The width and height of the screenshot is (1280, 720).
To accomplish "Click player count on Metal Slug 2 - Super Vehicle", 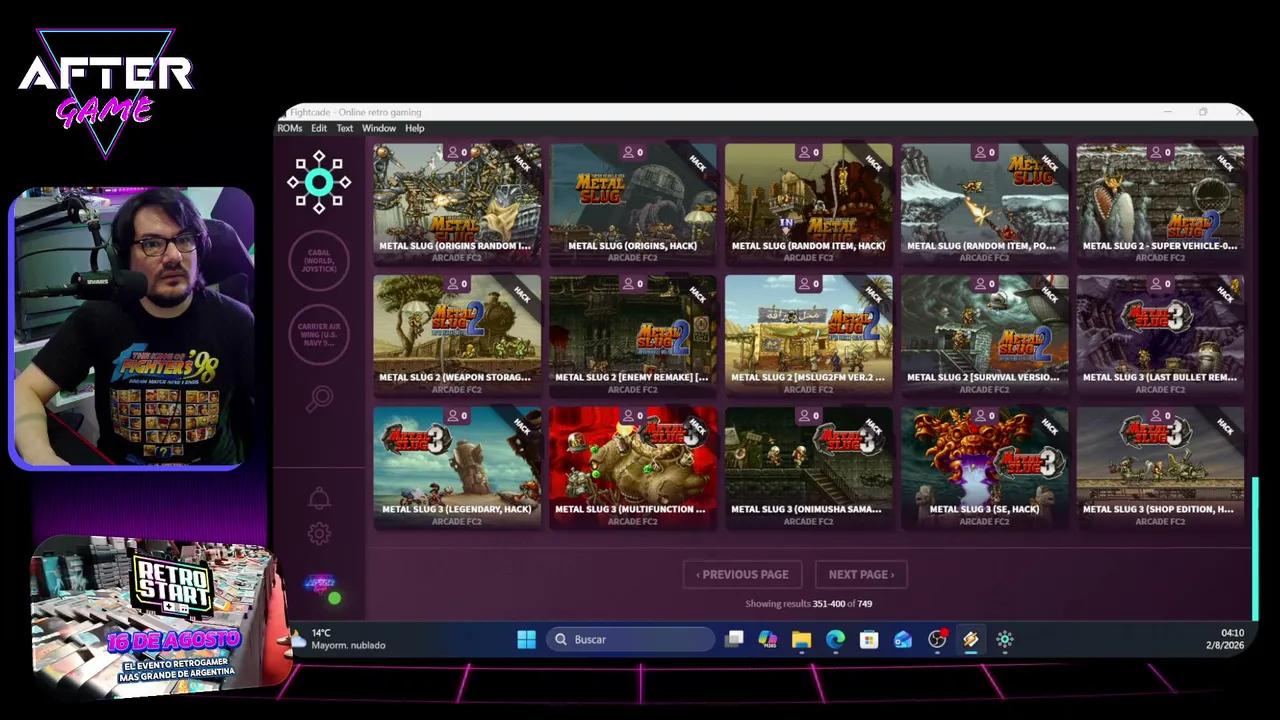I will (1161, 152).
